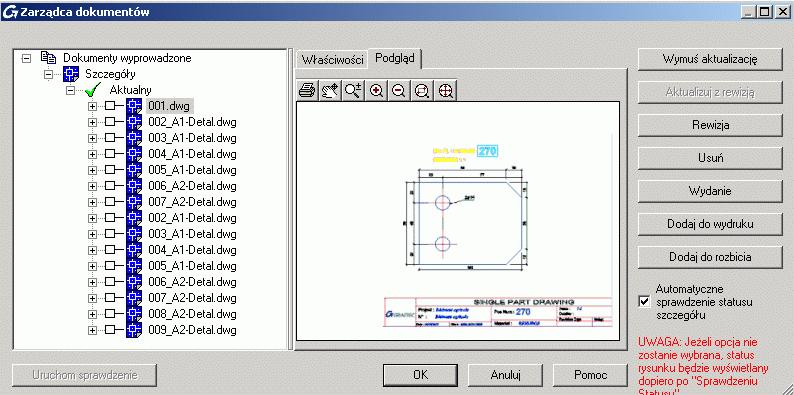Click the Wydanie button
The height and width of the screenshot is (395, 794).
pyautogui.click(x=710, y=191)
